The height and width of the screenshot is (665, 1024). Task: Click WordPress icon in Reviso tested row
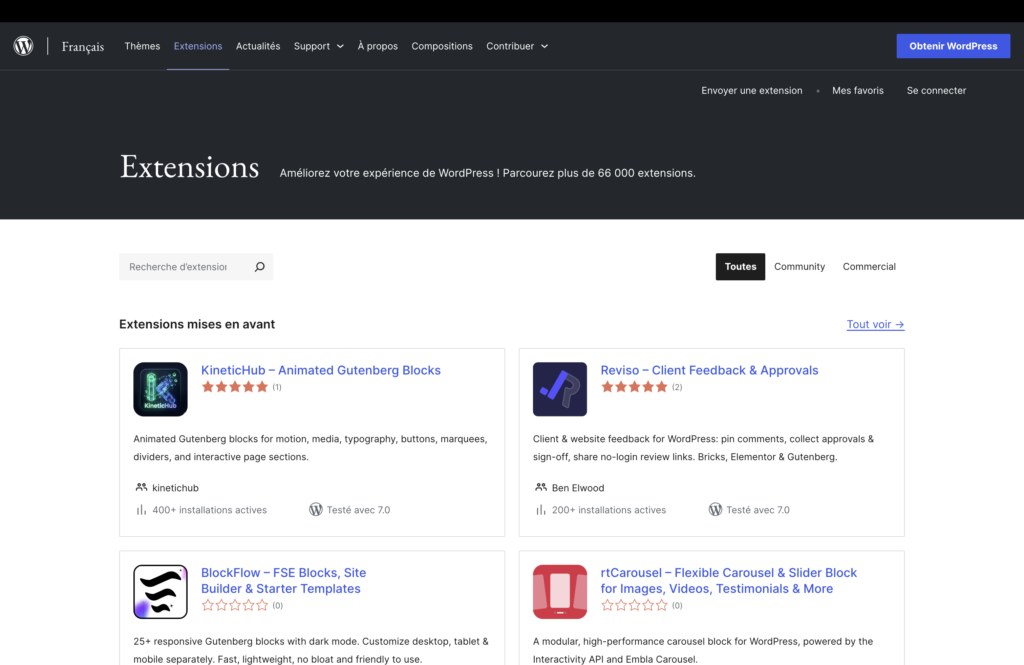(x=715, y=510)
